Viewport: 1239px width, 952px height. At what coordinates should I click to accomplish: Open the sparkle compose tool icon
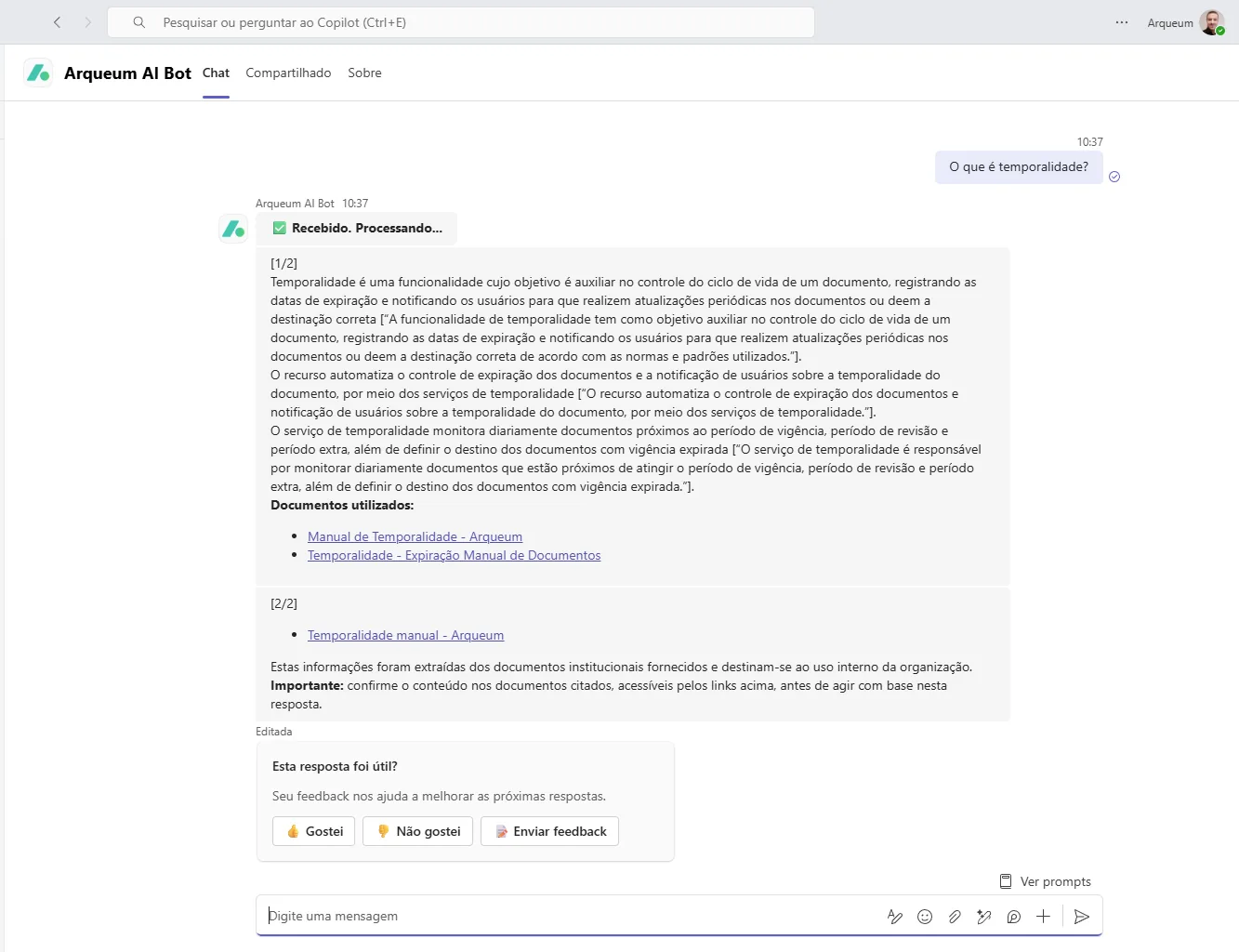pos(984,917)
